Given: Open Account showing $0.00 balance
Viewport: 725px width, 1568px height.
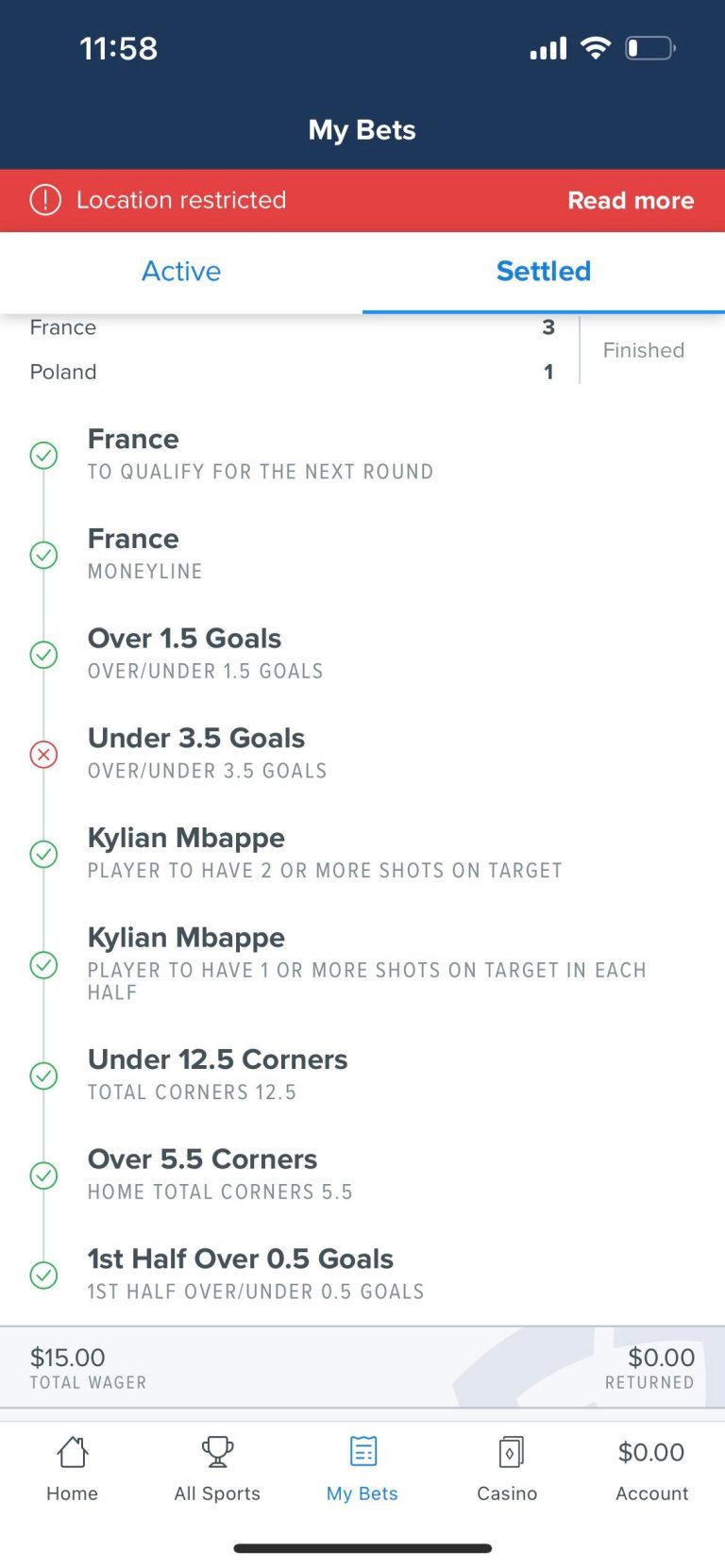Looking at the screenshot, I should click(x=651, y=1468).
